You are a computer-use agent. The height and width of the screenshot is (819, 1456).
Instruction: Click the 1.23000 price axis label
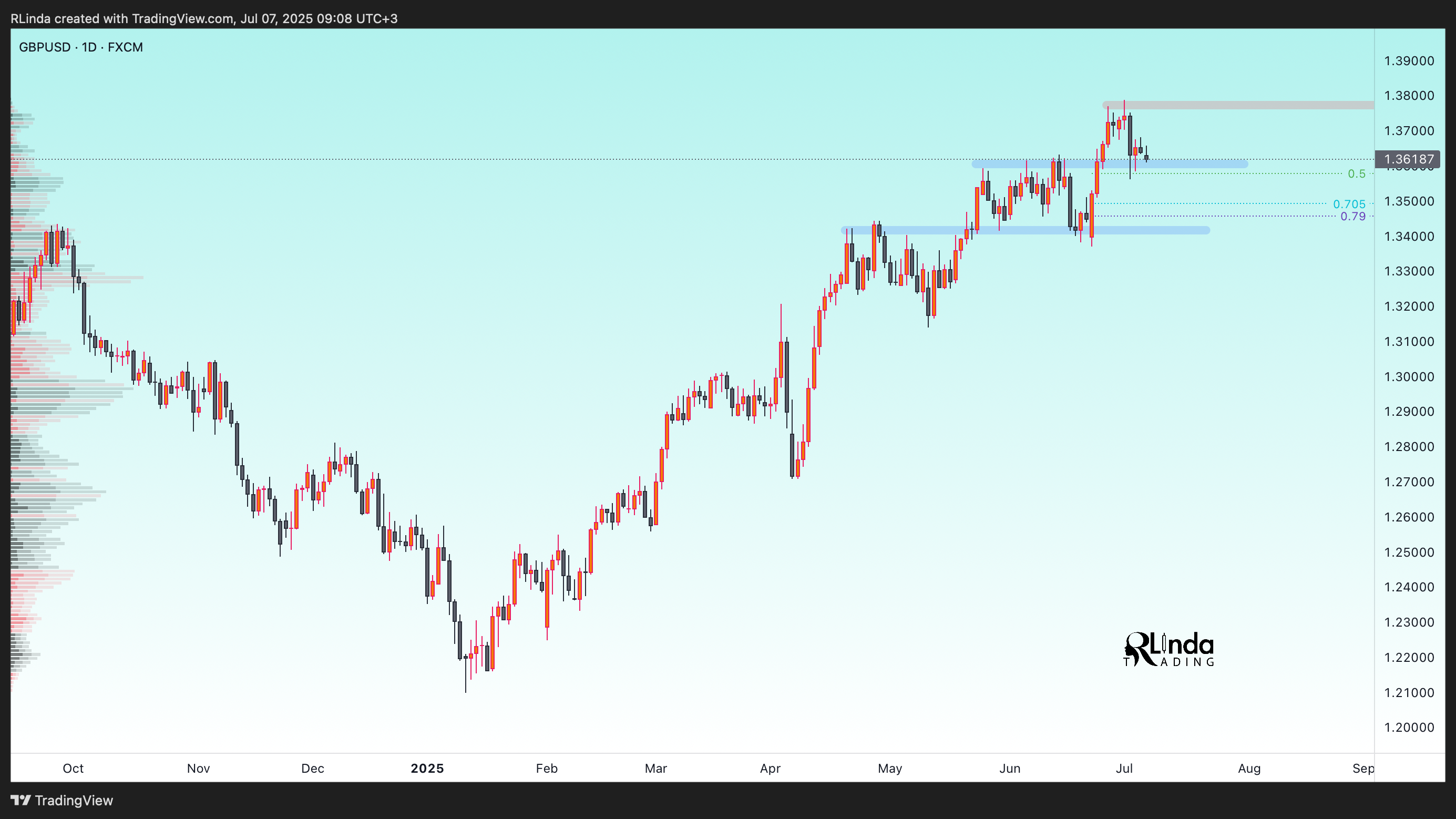click(1409, 622)
